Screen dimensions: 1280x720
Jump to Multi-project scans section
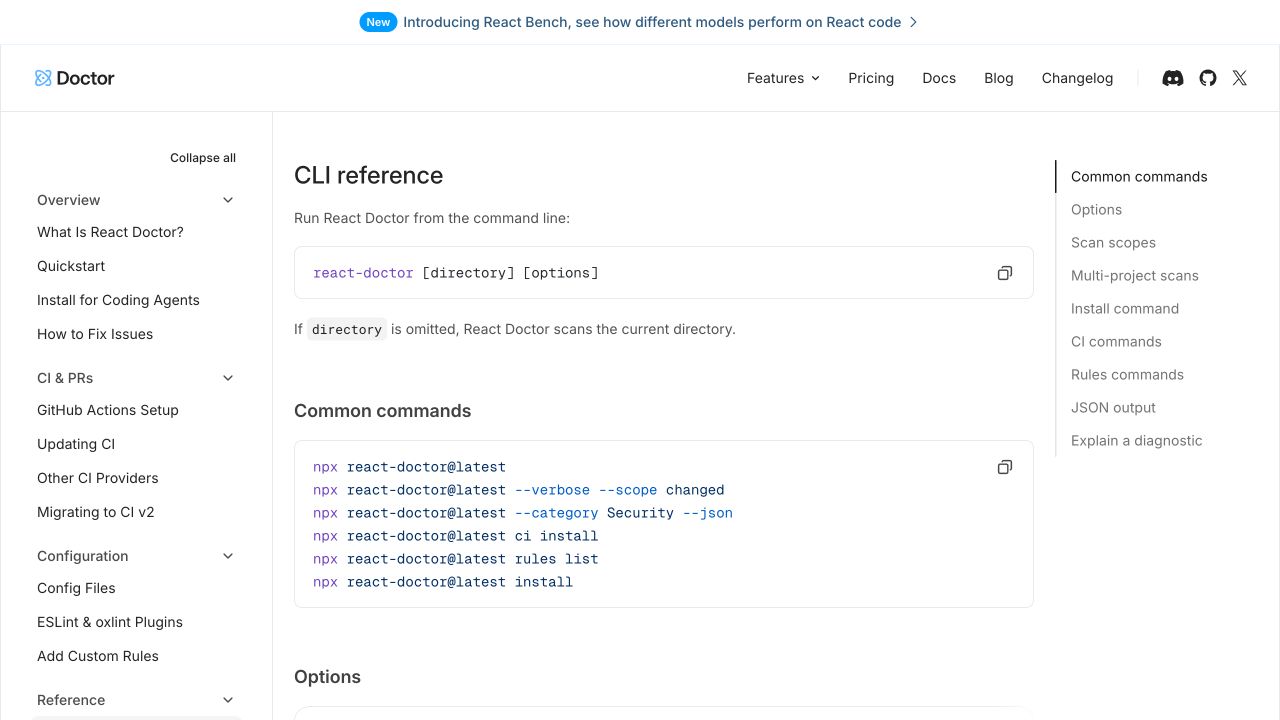click(1134, 276)
